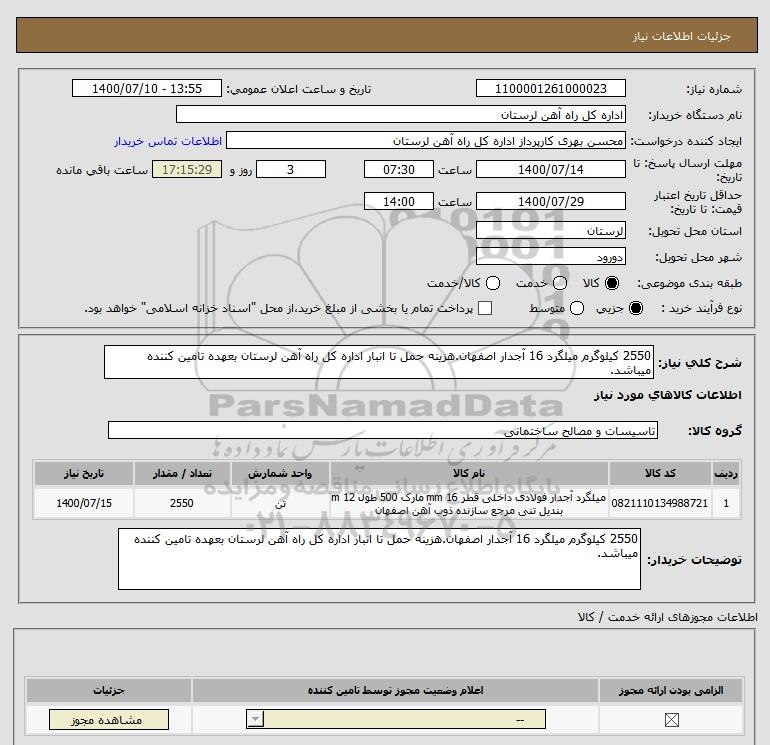Click the validity time 14:00 field

399,201
